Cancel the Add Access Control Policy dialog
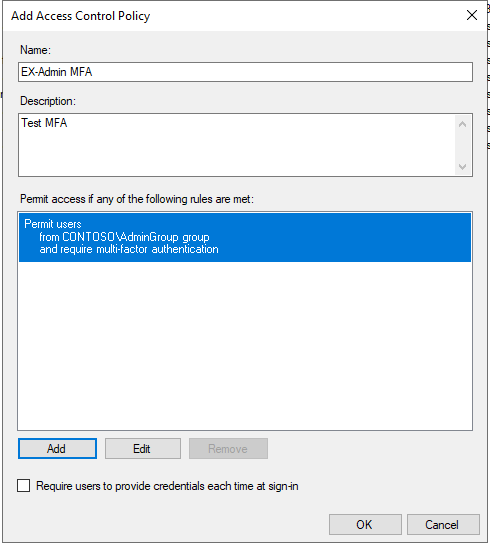 [443, 524]
